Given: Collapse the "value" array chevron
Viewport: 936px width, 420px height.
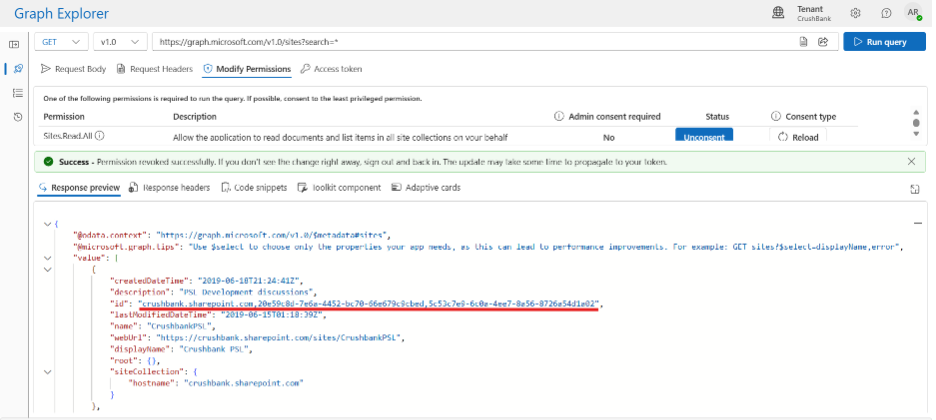Looking at the screenshot, I should (x=47, y=258).
